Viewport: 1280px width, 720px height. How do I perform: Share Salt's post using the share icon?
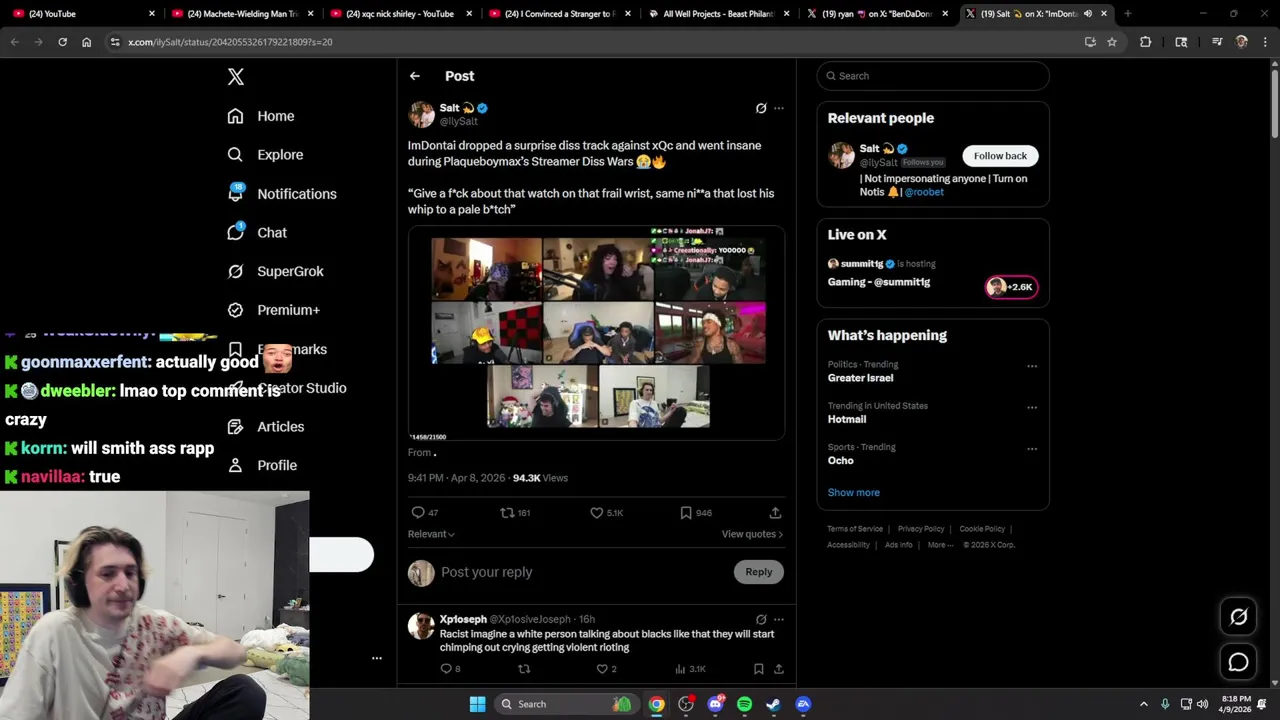tap(775, 512)
